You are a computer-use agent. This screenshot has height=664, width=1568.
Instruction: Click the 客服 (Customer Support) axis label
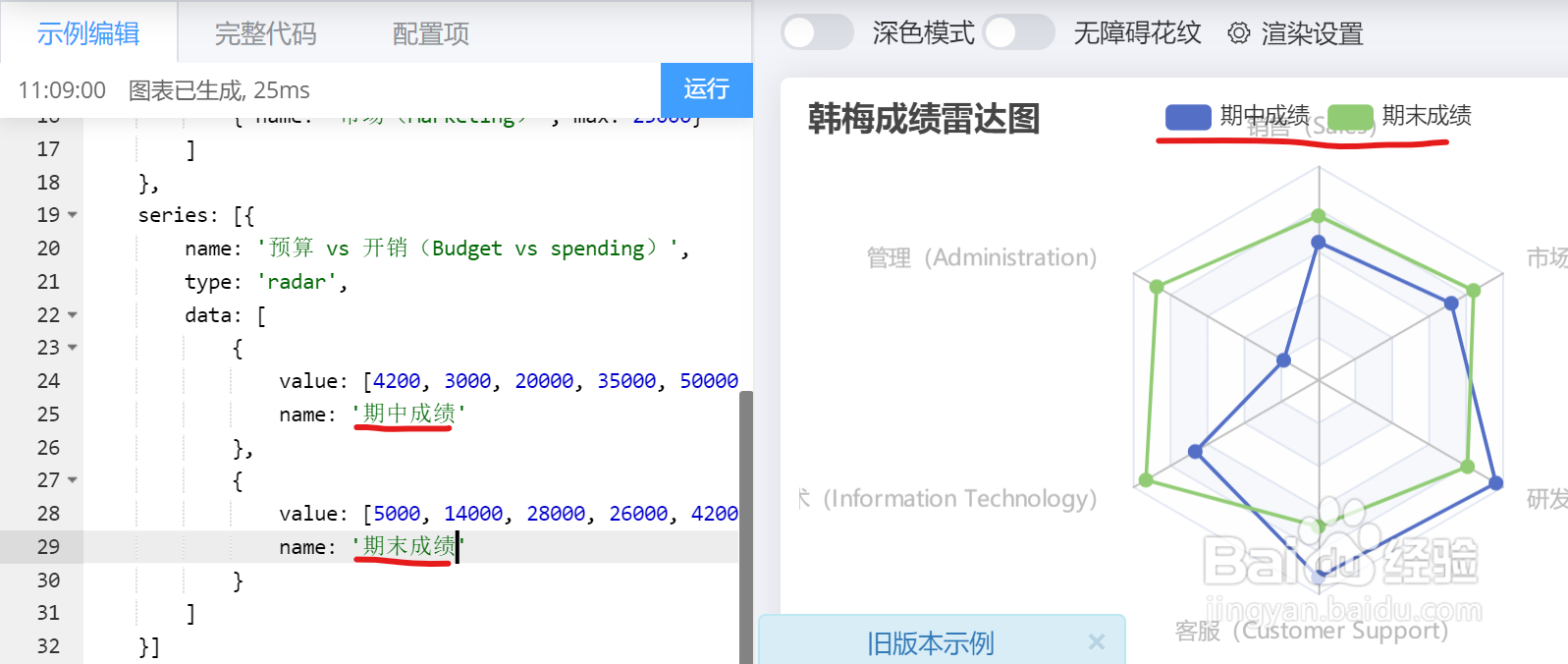coord(1312,630)
